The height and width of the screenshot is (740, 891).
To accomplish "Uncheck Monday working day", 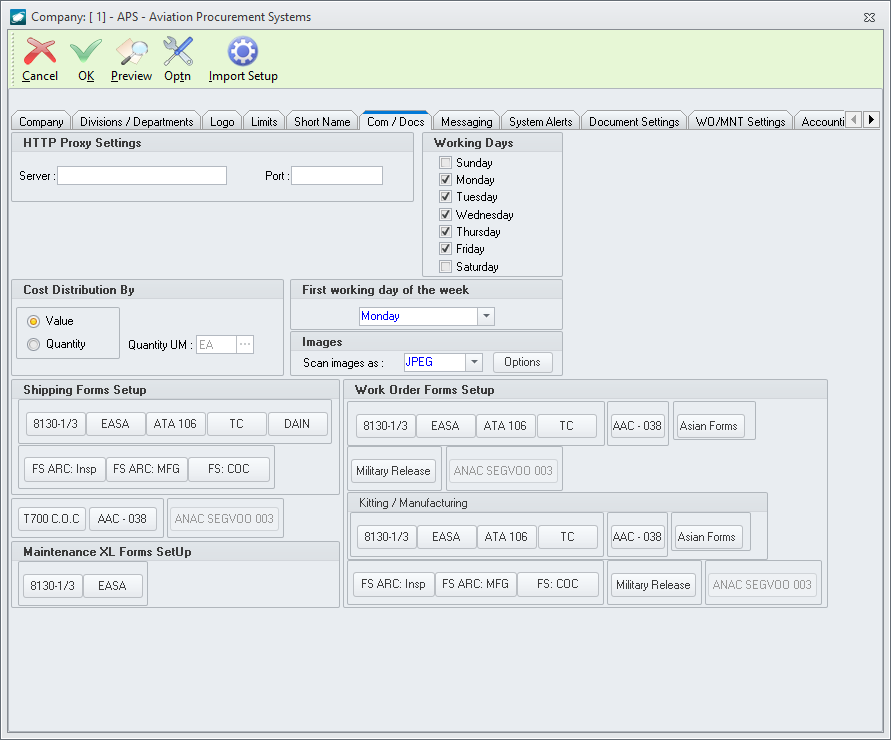I will 446,180.
